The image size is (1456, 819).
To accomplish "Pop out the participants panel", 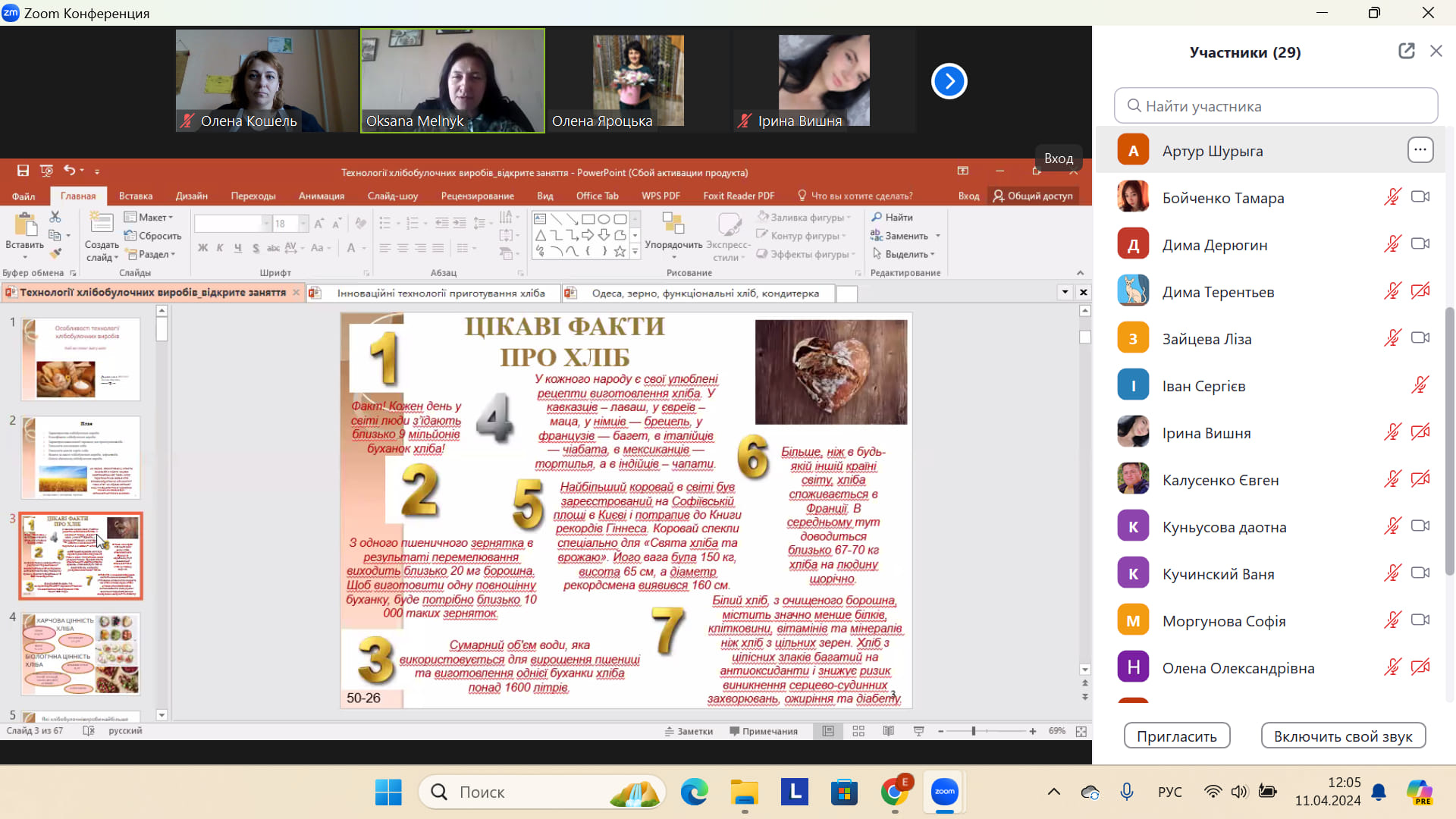I will click(1406, 51).
